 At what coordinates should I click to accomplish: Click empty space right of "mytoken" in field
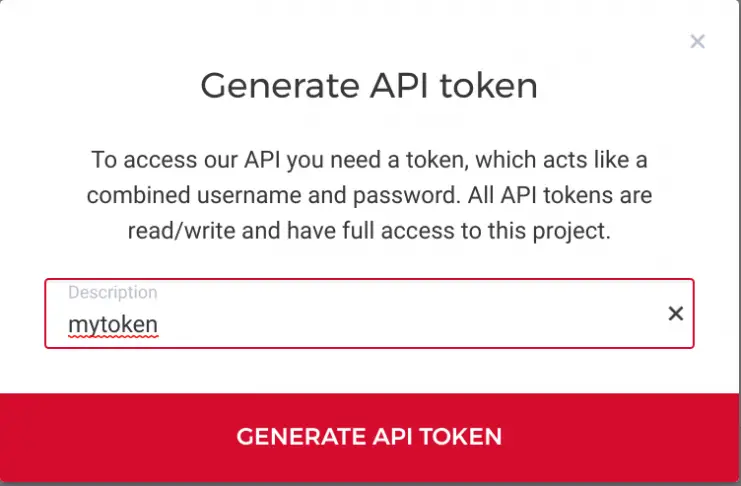[400, 325]
